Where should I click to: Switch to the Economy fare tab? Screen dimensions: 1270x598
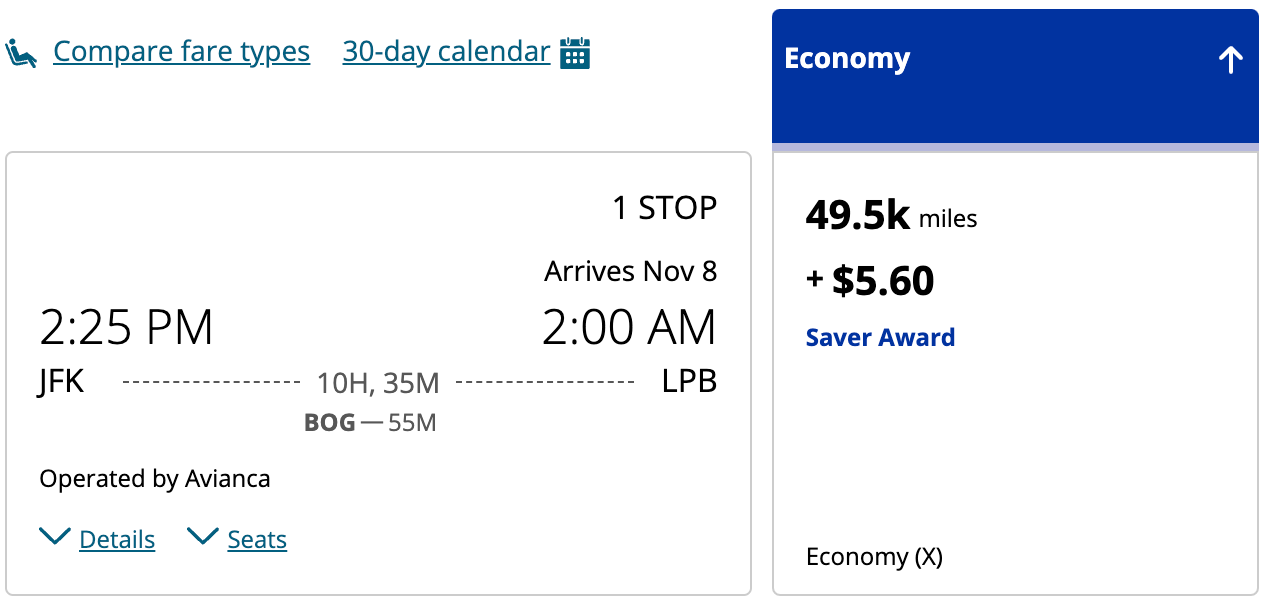point(847,58)
